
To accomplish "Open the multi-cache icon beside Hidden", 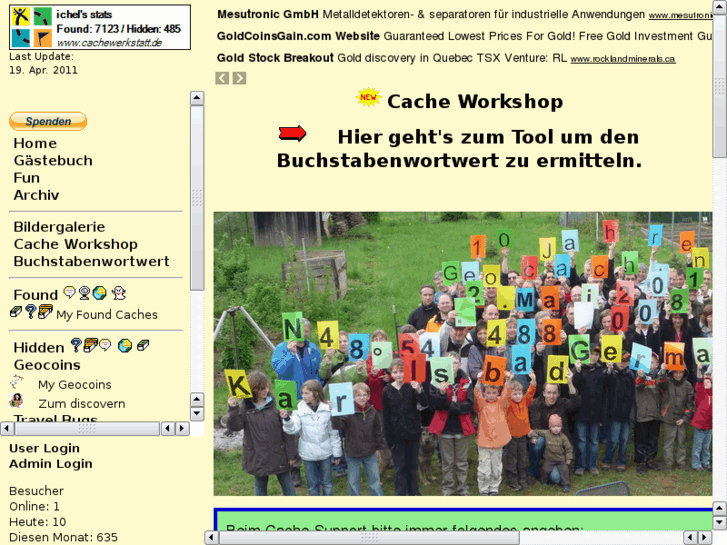I will tap(90, 345).
